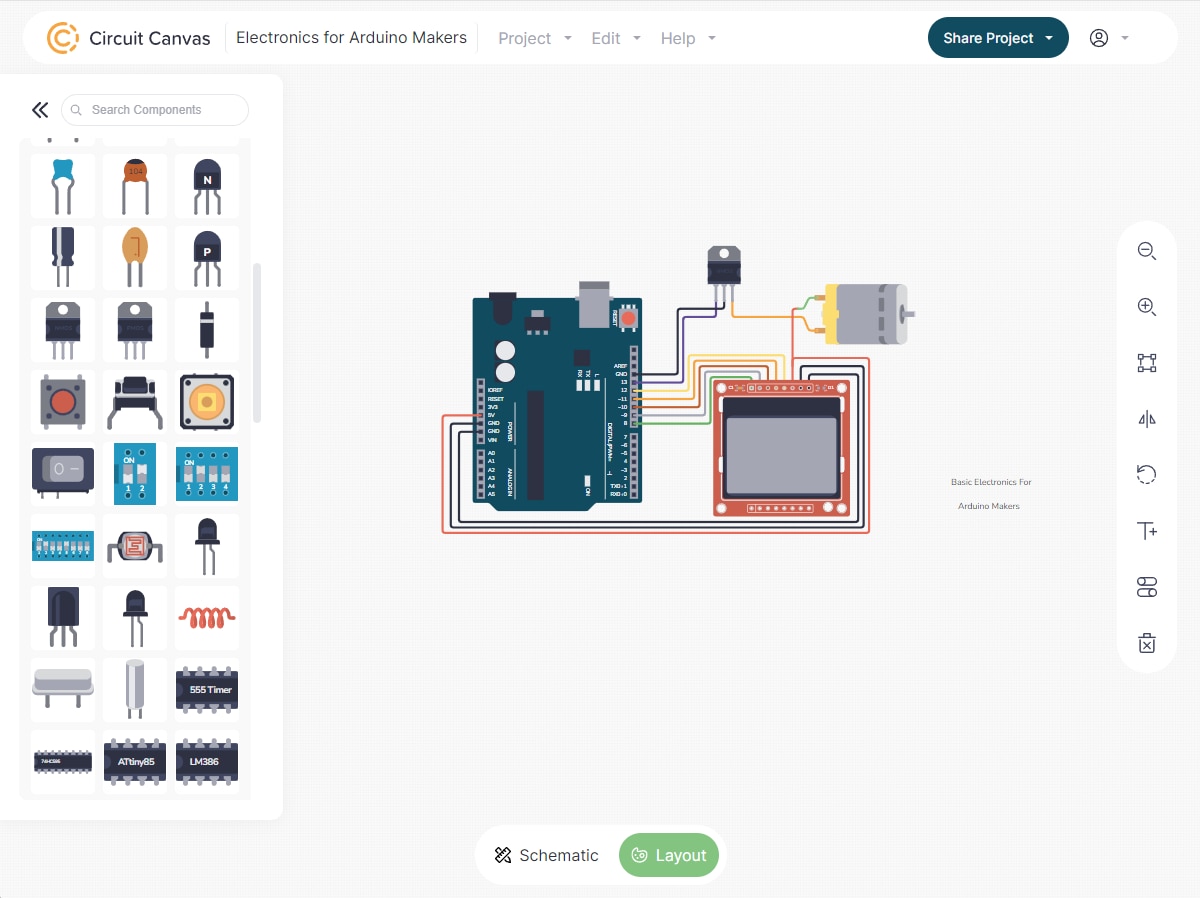Image resolution: width=1200 pixels, height=898 pixels.
Task: Open the Edit menu
Action: (618, 38)
